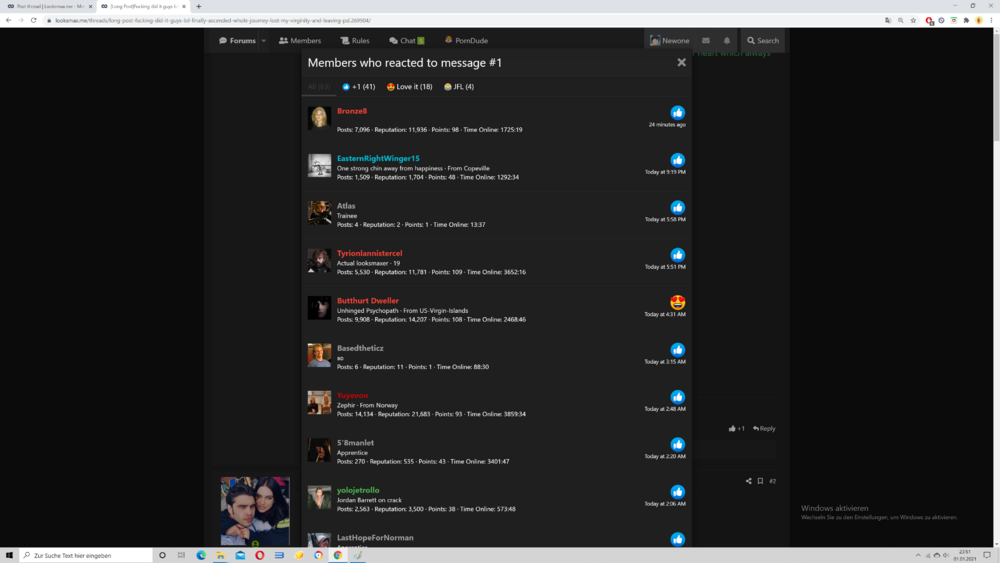The height and width of the screenshot is (563, 1000).
Task: Open a new browser tab
Action: pyautogui.click(x=198, y=6)
